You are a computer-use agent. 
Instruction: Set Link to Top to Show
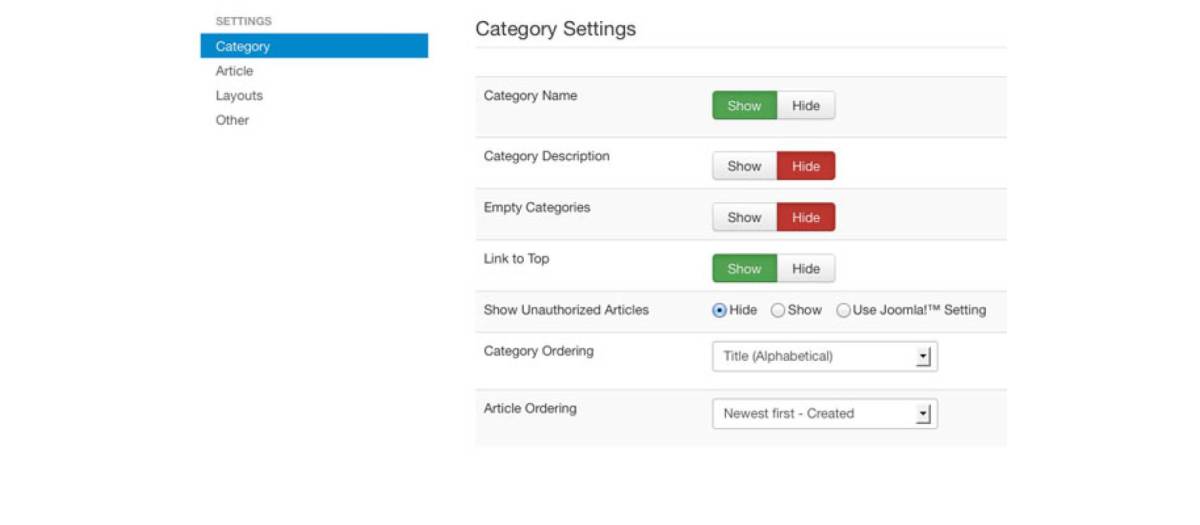pos(744,268)
